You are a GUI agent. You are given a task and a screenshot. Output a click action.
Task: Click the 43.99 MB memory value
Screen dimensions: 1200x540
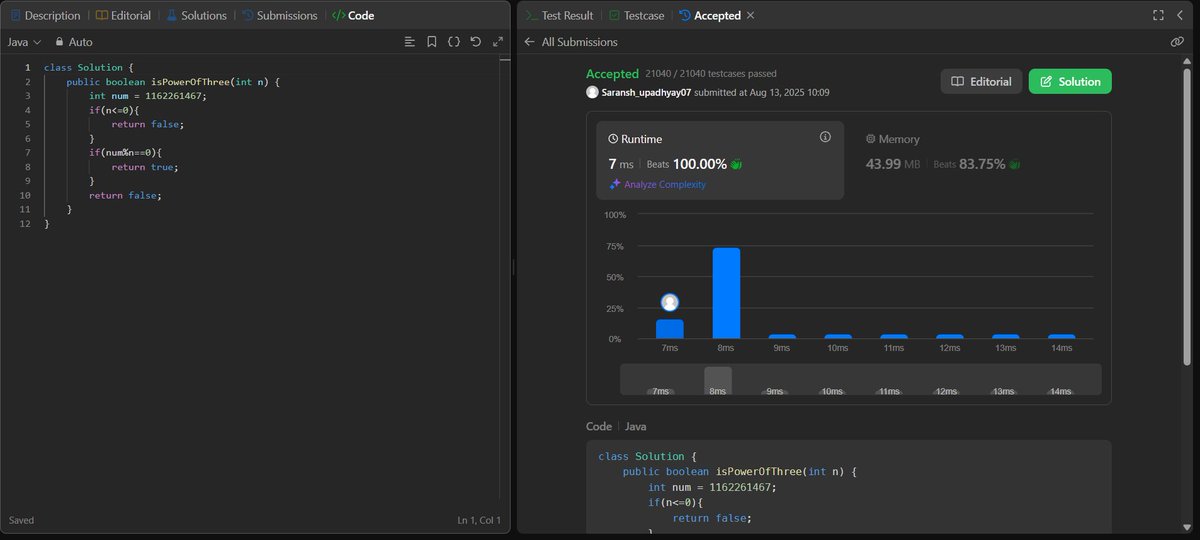point(892,163)
